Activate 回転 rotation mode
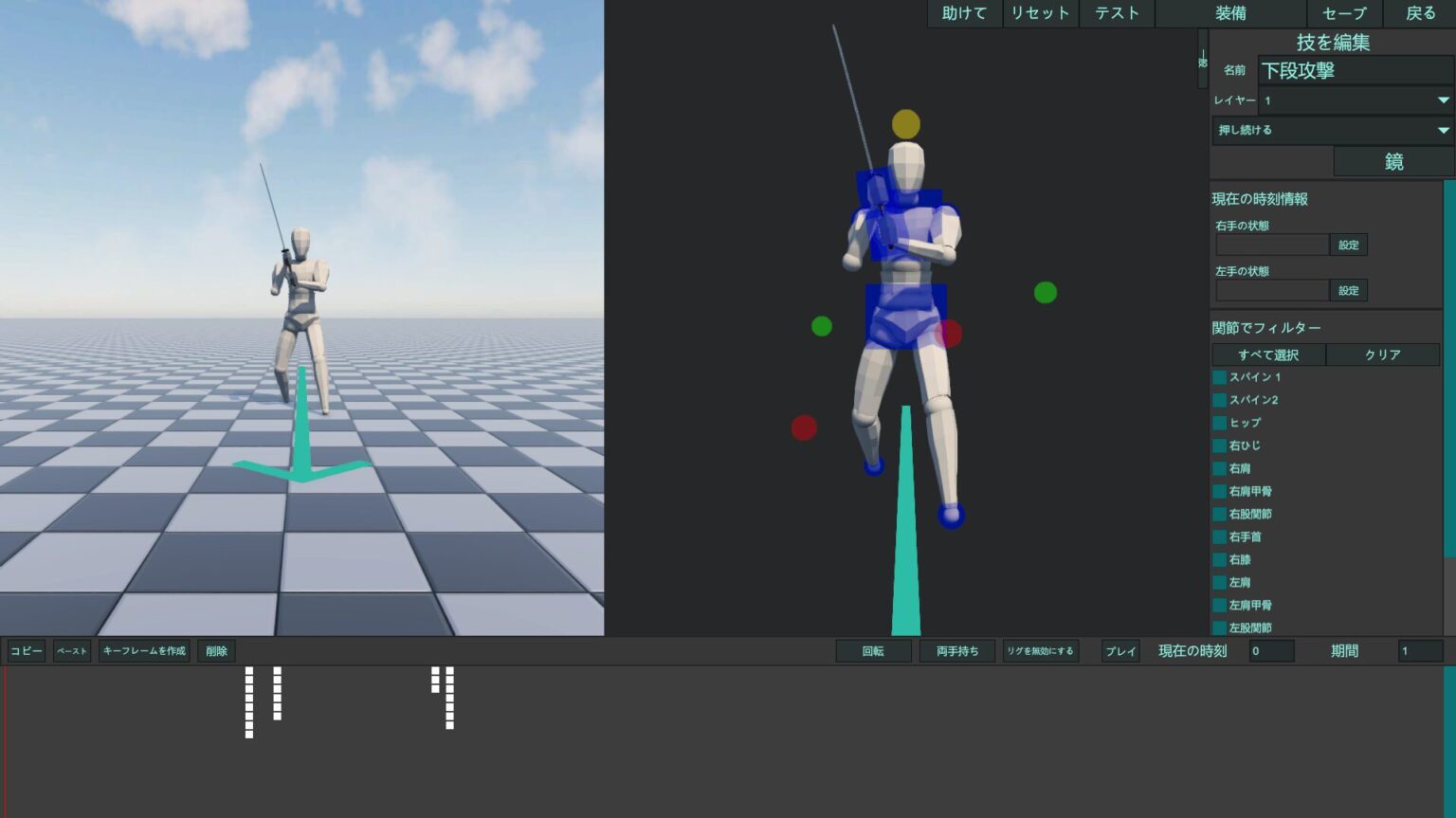Screen dimensions: 1456x818 click(873, 651)
